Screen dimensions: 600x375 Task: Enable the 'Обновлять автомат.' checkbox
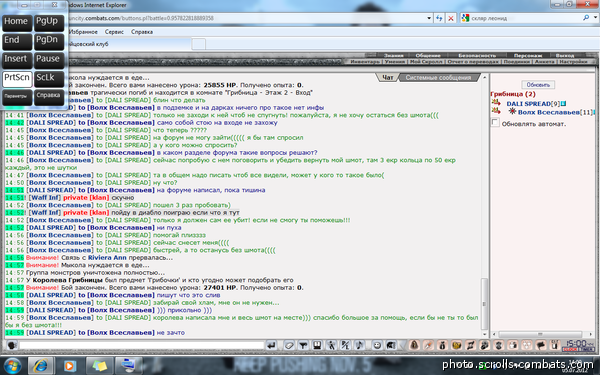(495, 123)
